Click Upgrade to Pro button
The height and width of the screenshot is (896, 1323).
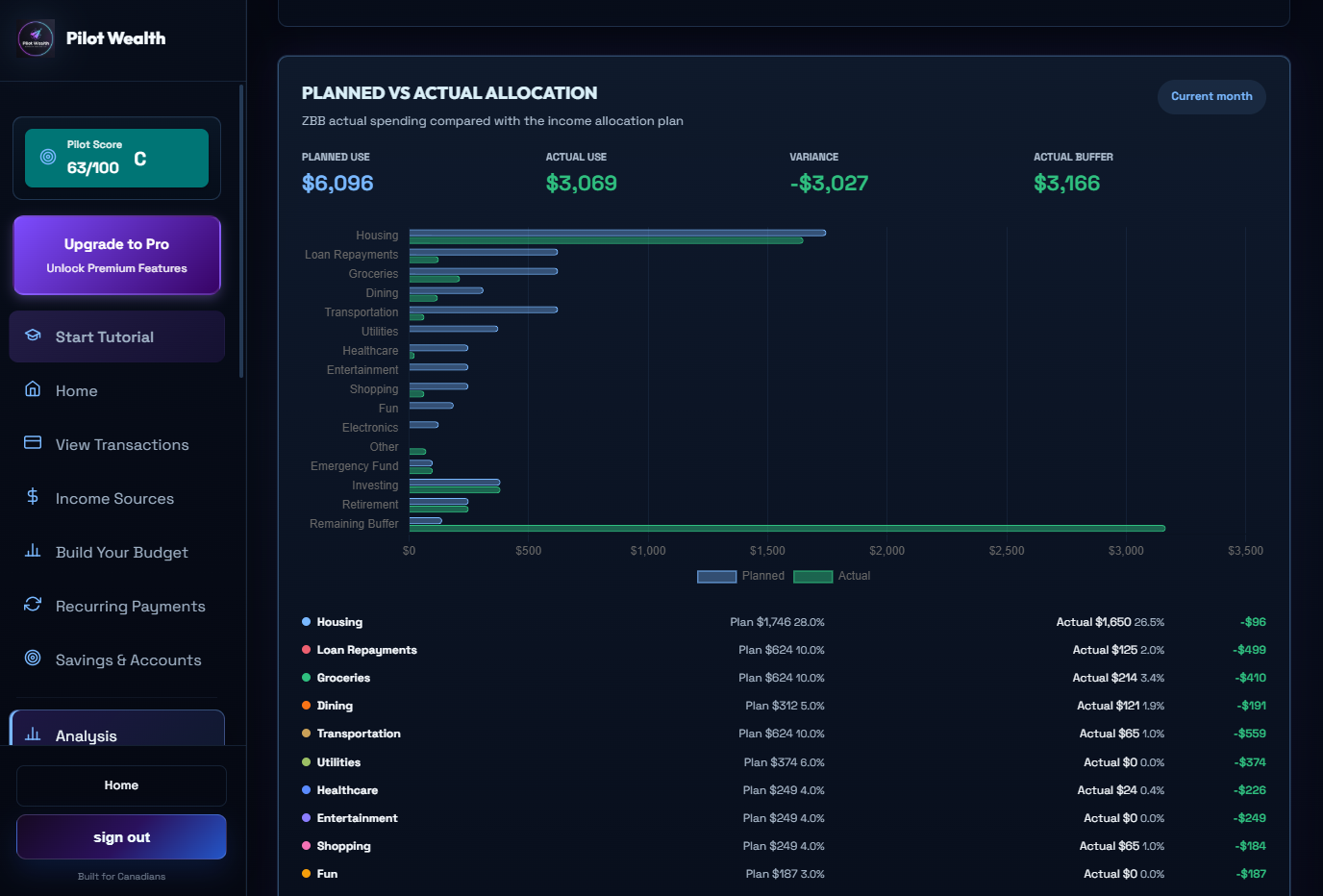[117, 255]
